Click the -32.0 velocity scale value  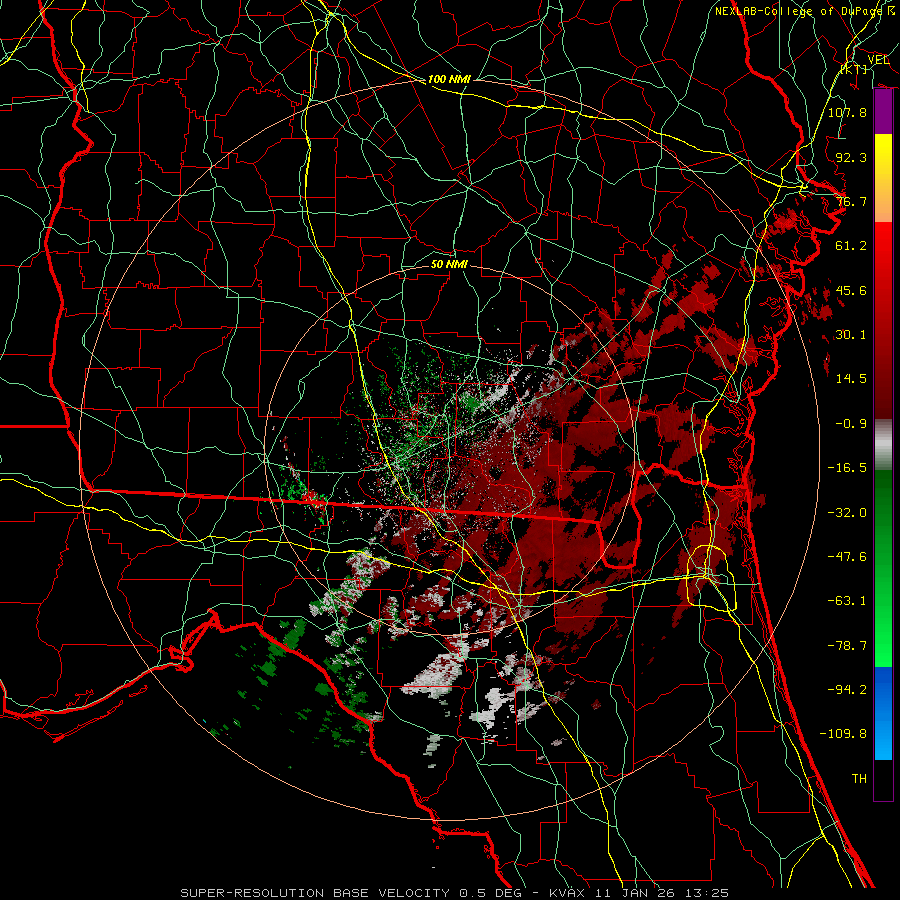pyautogui.click(x=847, y=513)
